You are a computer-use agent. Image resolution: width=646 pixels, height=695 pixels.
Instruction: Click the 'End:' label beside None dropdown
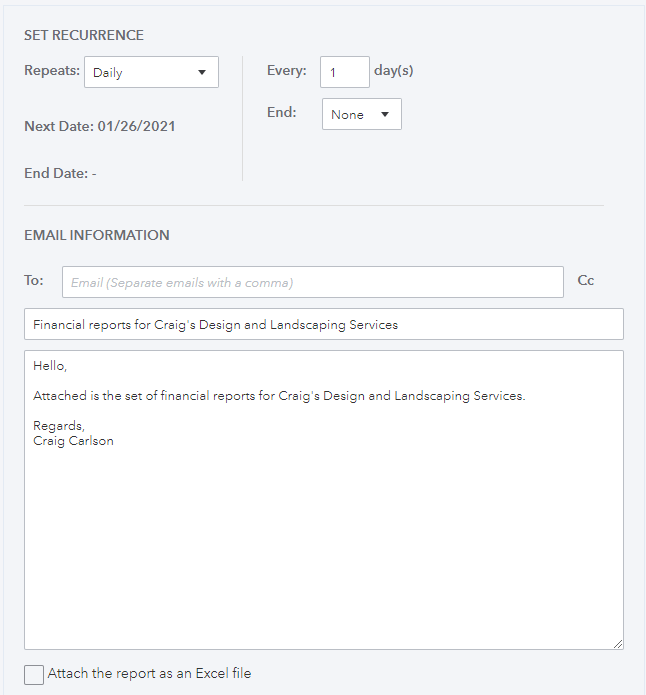(282, 112)
